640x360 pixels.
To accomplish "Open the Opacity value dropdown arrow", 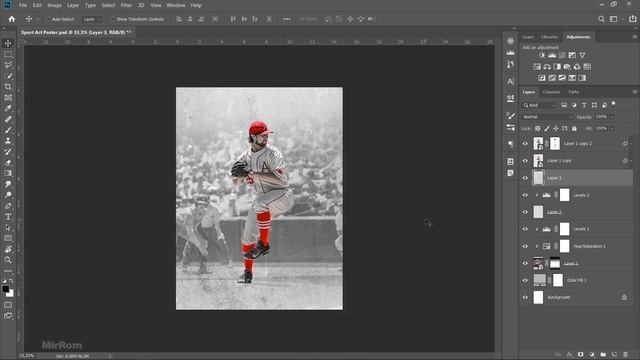I will pyautogui.click(x=611, y=117).
